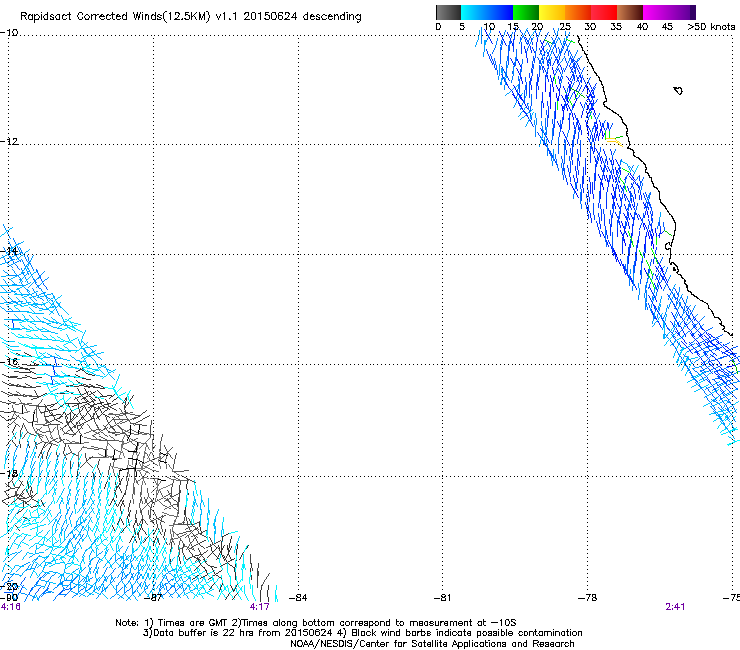Click the '-12' latitude axis label

click(9, 142)
